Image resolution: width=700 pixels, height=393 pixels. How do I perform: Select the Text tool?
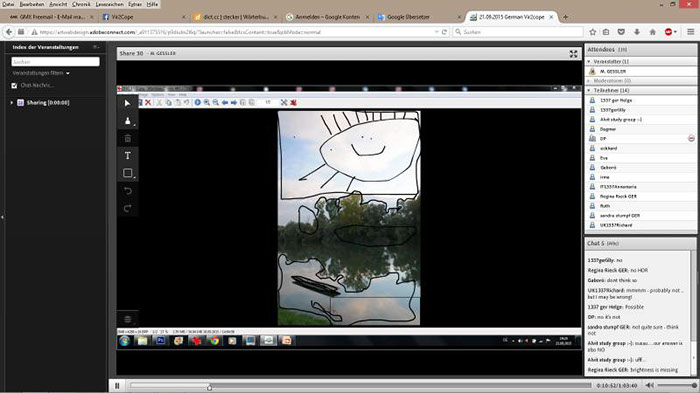click(x=128, y=155)
